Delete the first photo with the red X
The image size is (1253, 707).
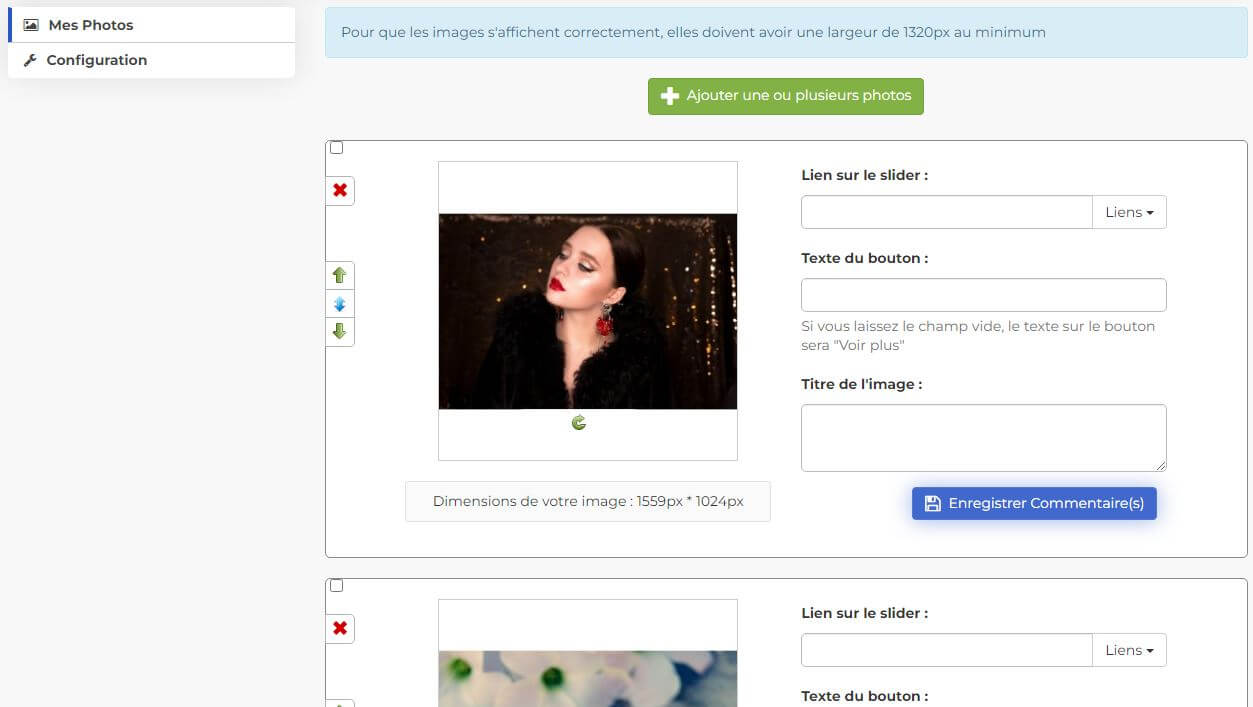(x=340, y=190)
